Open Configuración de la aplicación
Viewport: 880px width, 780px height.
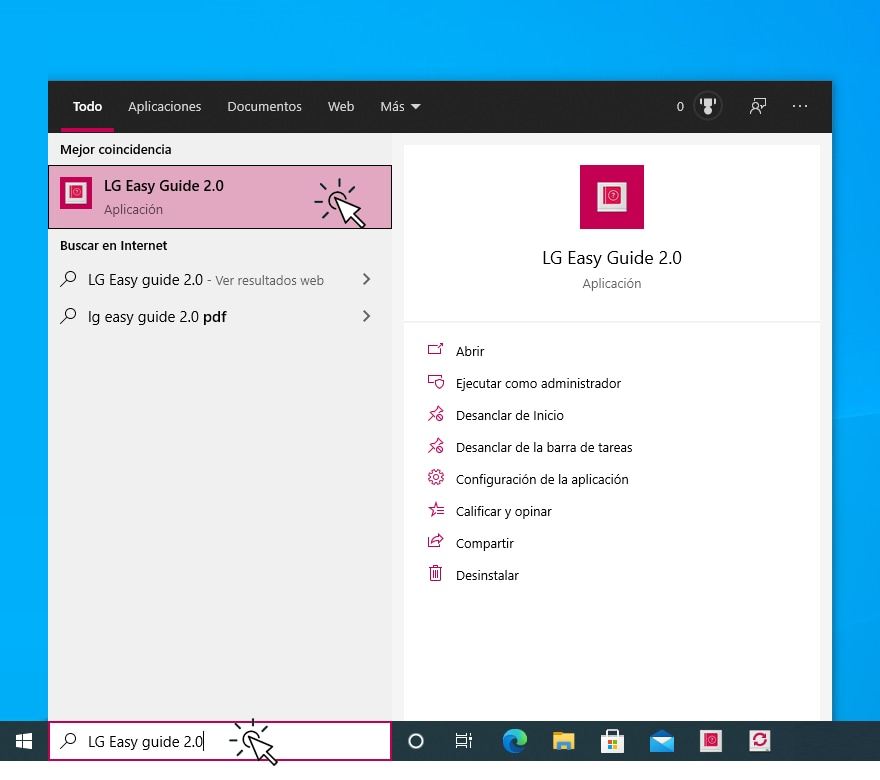(x=542, y=479)
